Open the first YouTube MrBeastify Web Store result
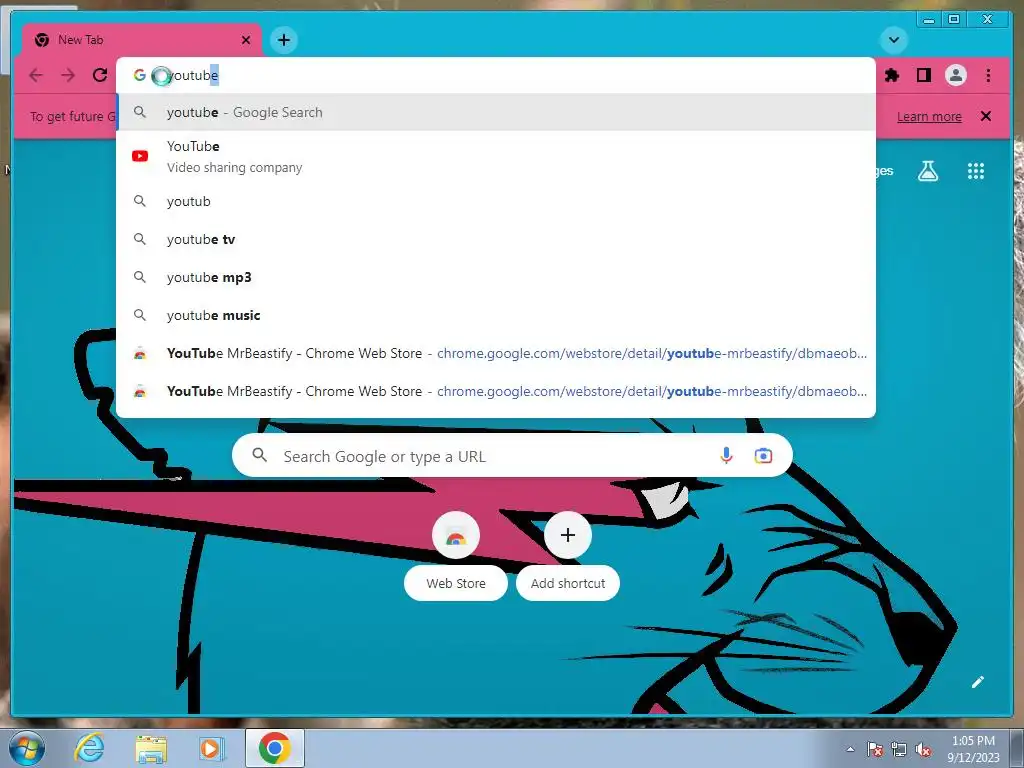The image size is (1024, 768). (496, 353)
